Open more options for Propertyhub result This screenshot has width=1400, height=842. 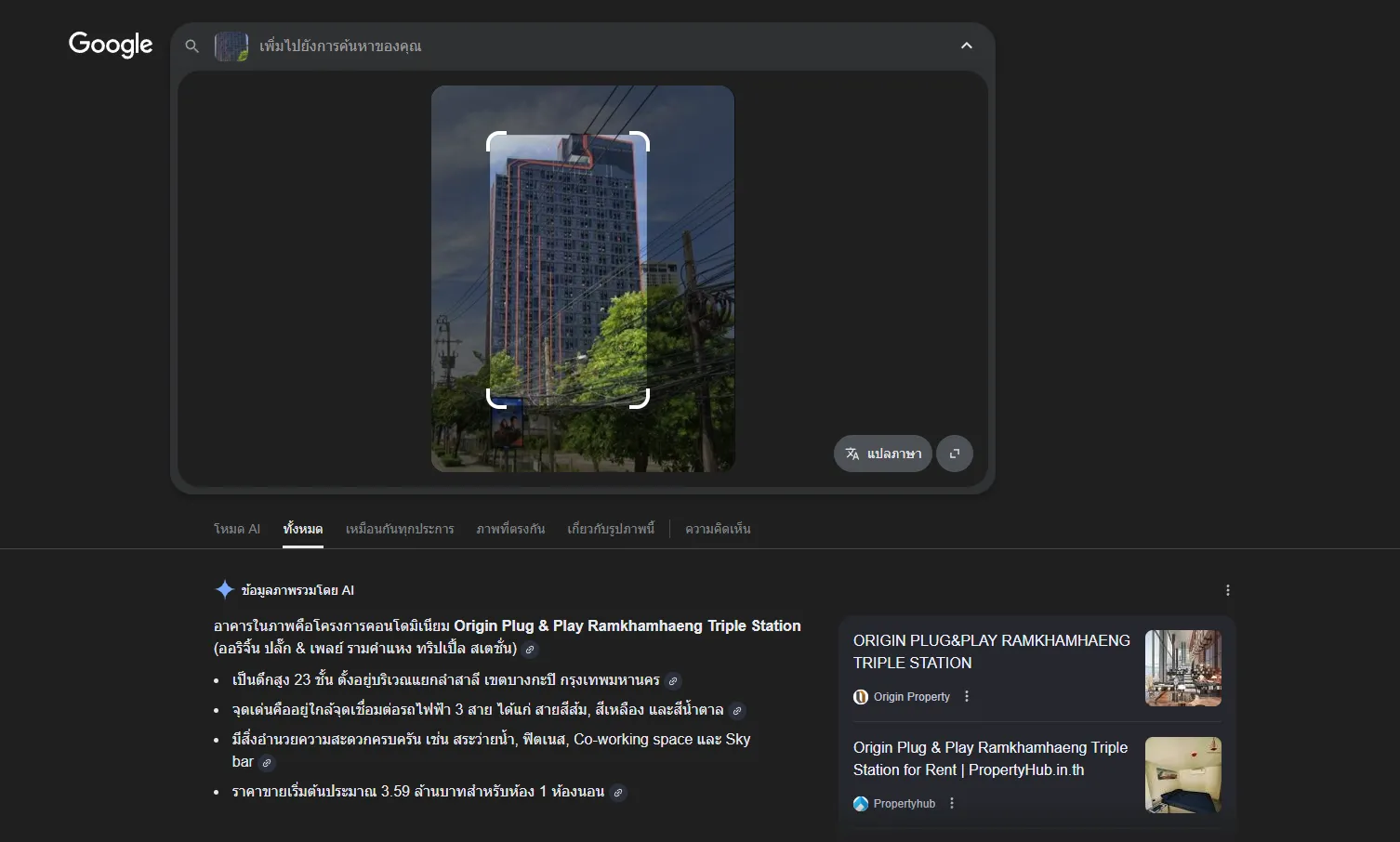[952, 803]
